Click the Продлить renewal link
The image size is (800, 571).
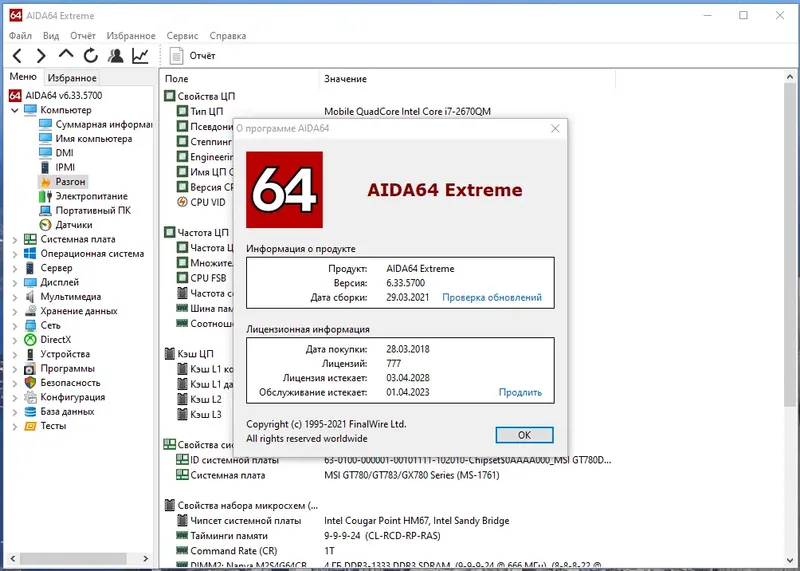pyautogui.click(x=520, y=392)
